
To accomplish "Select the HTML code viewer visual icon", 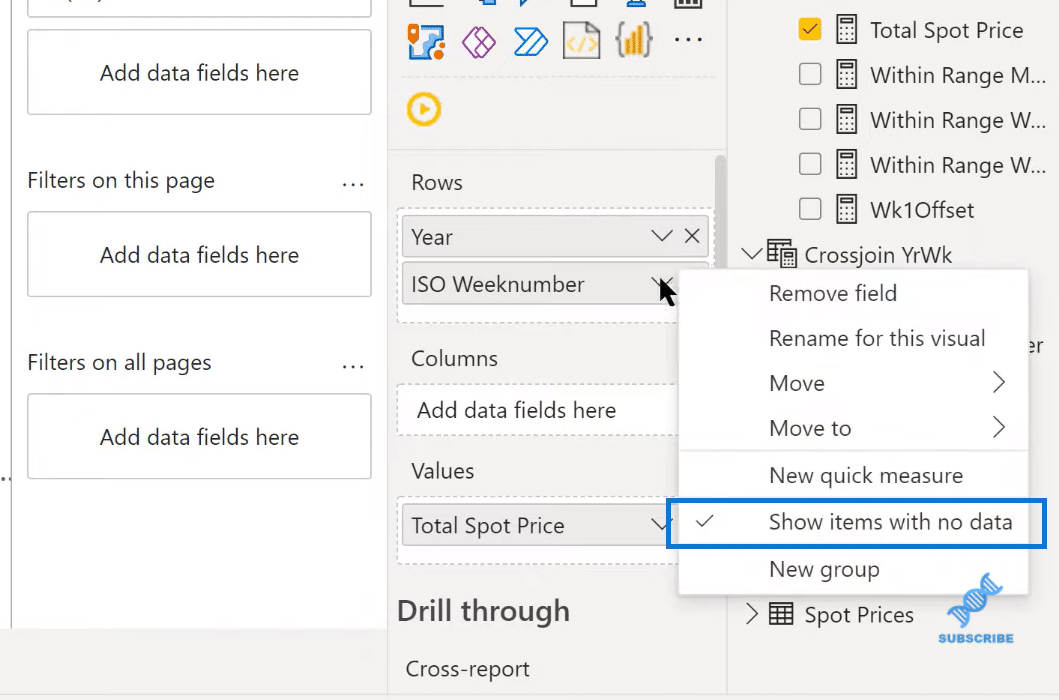I will click(582, 42).
